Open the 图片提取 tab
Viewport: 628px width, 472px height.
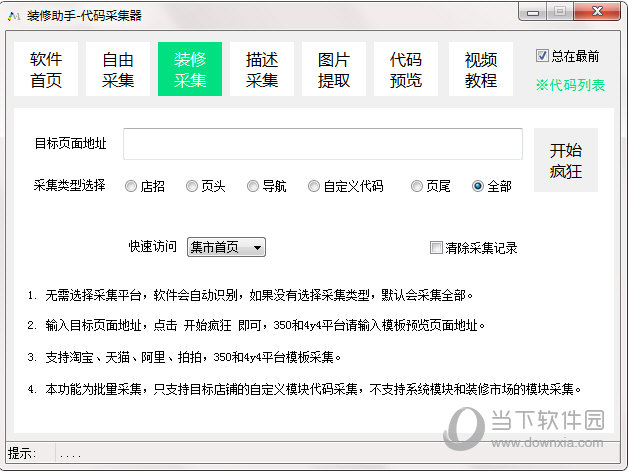(334, 69)
